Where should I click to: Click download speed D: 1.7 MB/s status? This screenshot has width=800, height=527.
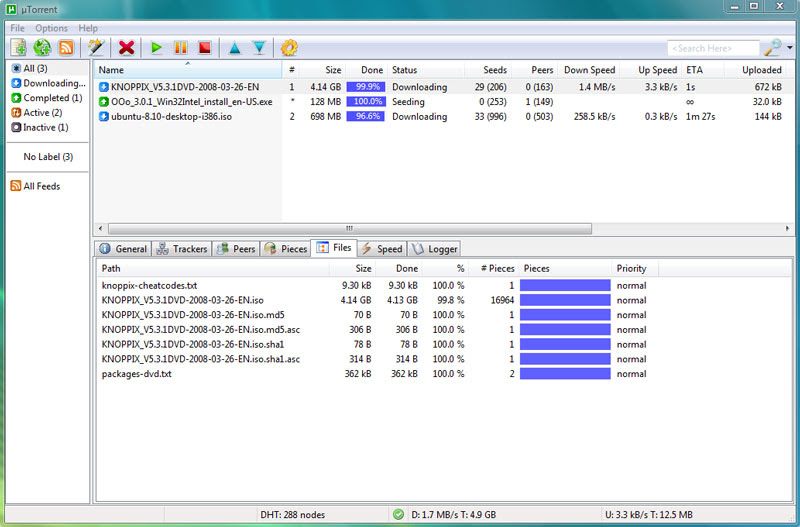[454, 515]
